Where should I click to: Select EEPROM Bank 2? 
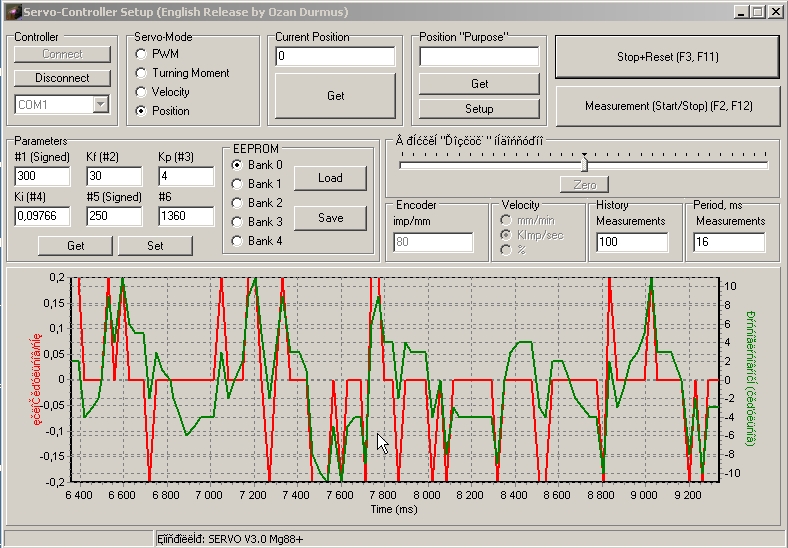coord(238,203)
